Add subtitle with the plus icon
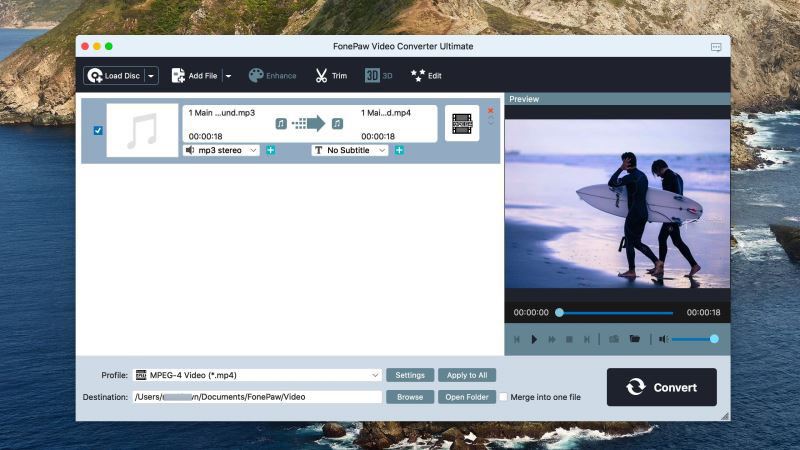Screen dimensions: 800x450 pos(399,150)
